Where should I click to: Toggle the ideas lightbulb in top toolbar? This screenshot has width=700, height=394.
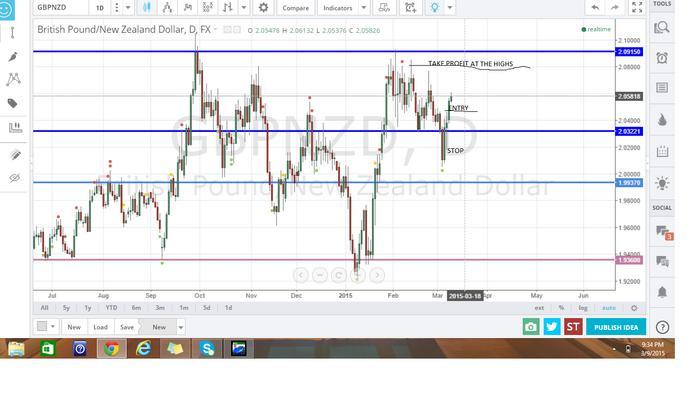click(434, 8)
